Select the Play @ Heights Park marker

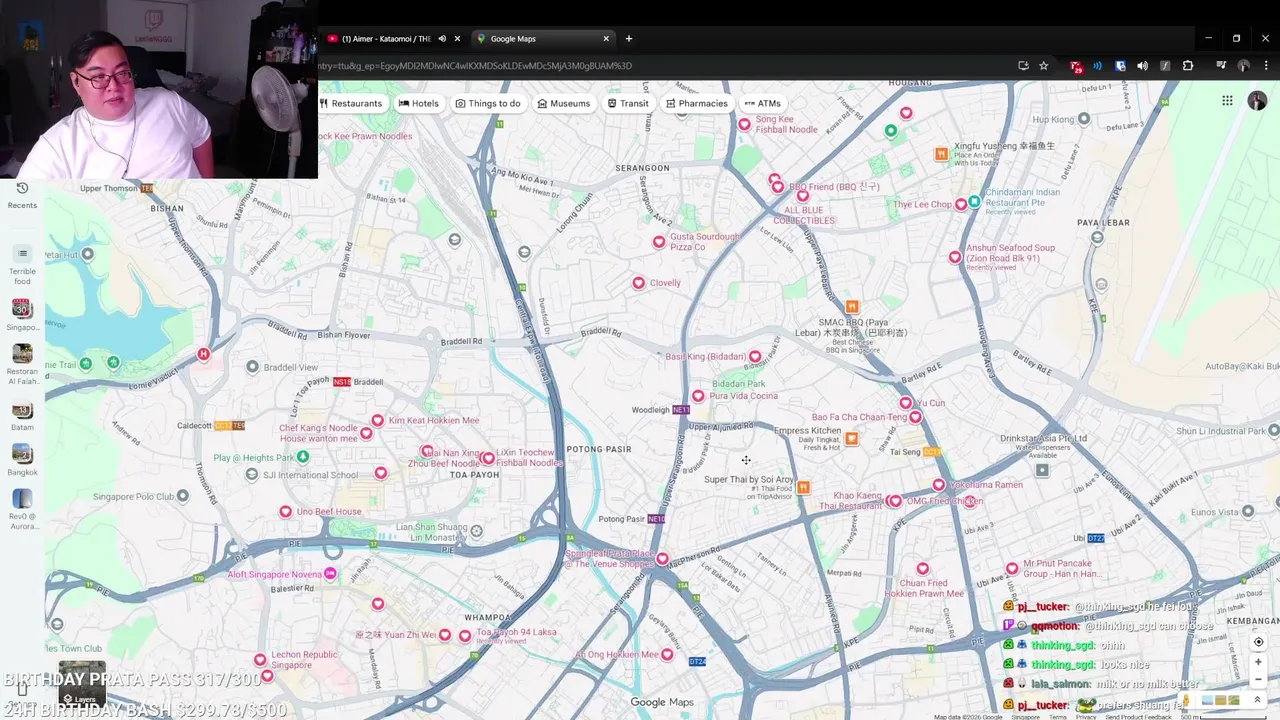pos(302,457)
